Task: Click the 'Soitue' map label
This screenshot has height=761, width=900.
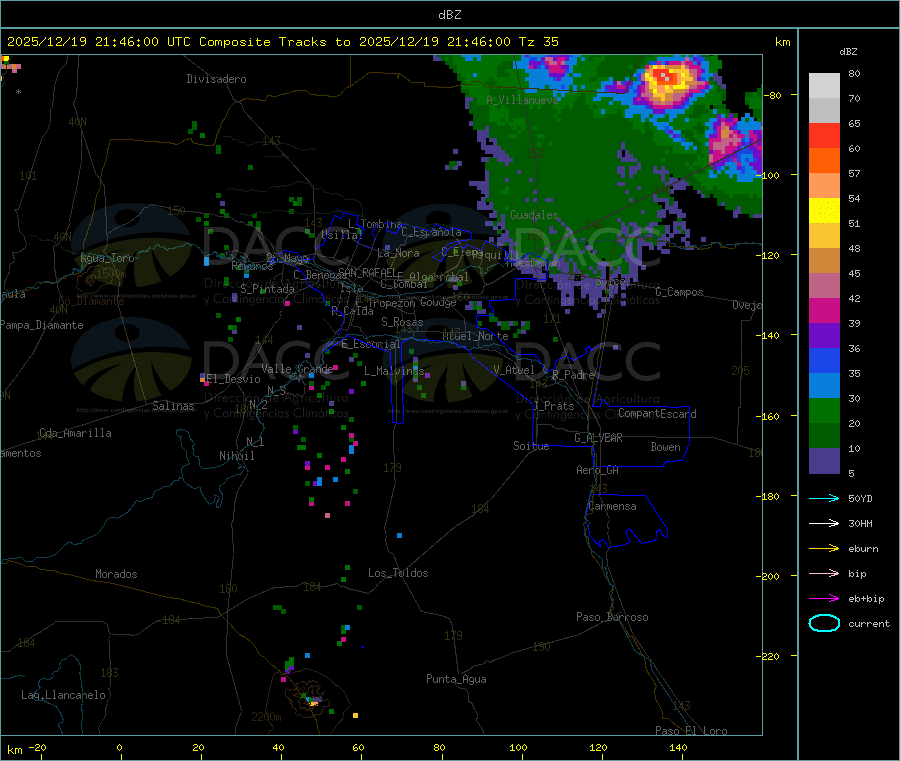Action: [x=531, y=446]
